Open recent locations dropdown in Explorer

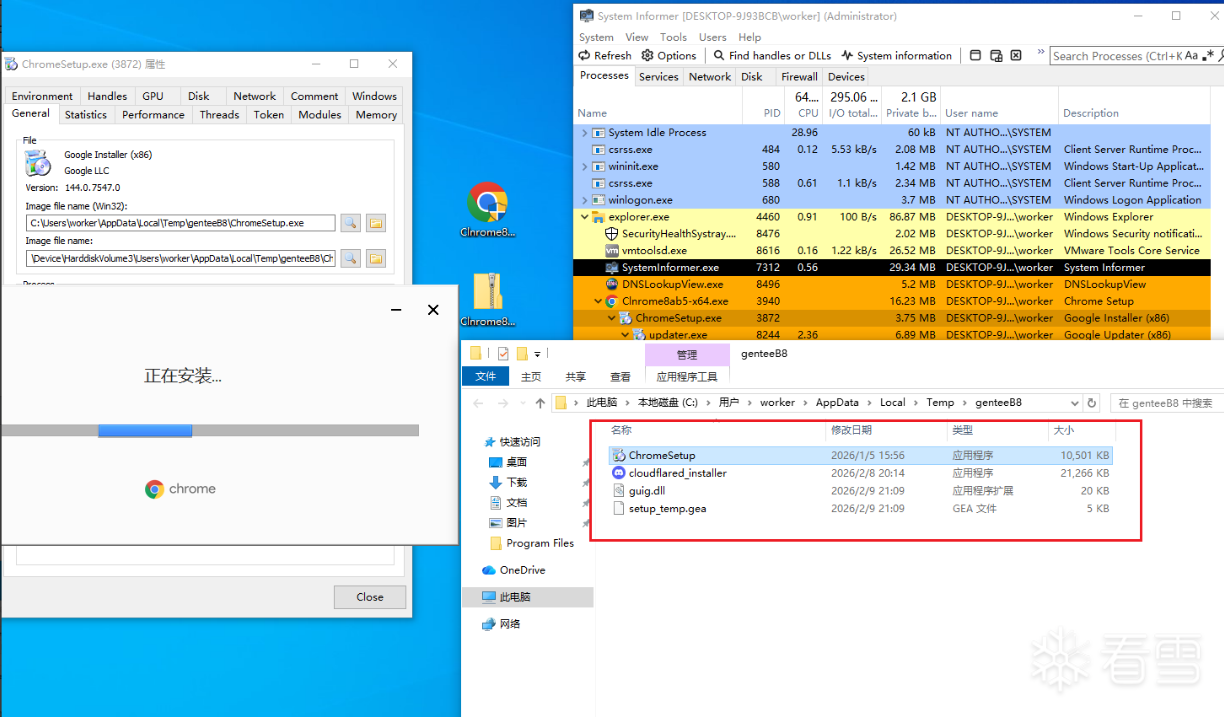pyautogui.click(x=522, y=403)
